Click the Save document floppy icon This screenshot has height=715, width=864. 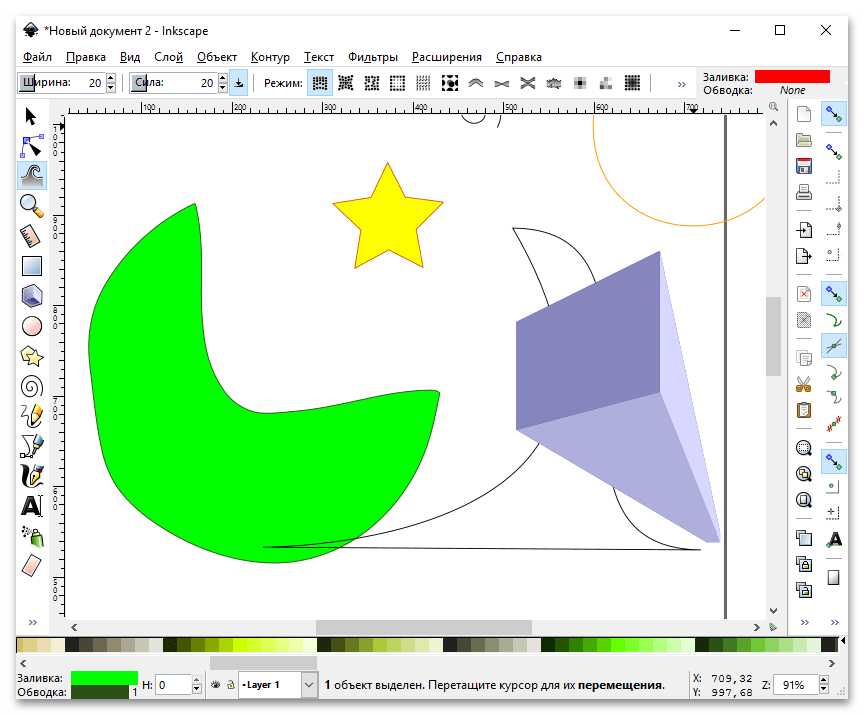click(x=803, y=166)
